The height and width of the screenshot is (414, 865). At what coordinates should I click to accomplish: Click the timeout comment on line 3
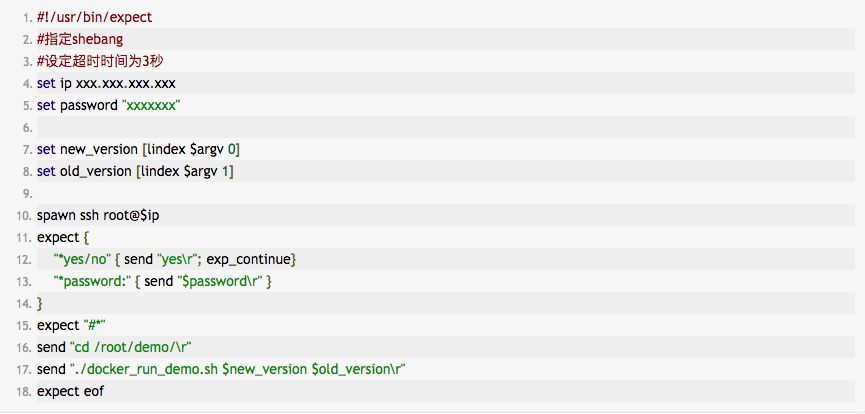(x=100, y=62)
